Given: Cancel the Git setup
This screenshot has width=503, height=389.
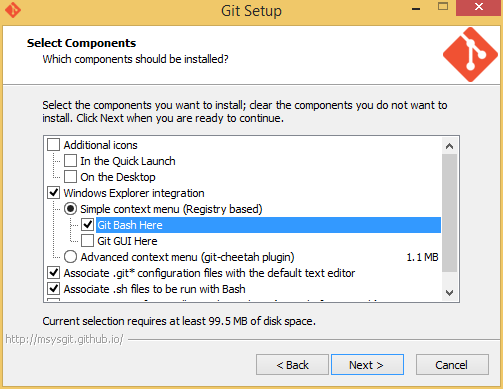Looking at the screenshot, I should coord(452,365).
